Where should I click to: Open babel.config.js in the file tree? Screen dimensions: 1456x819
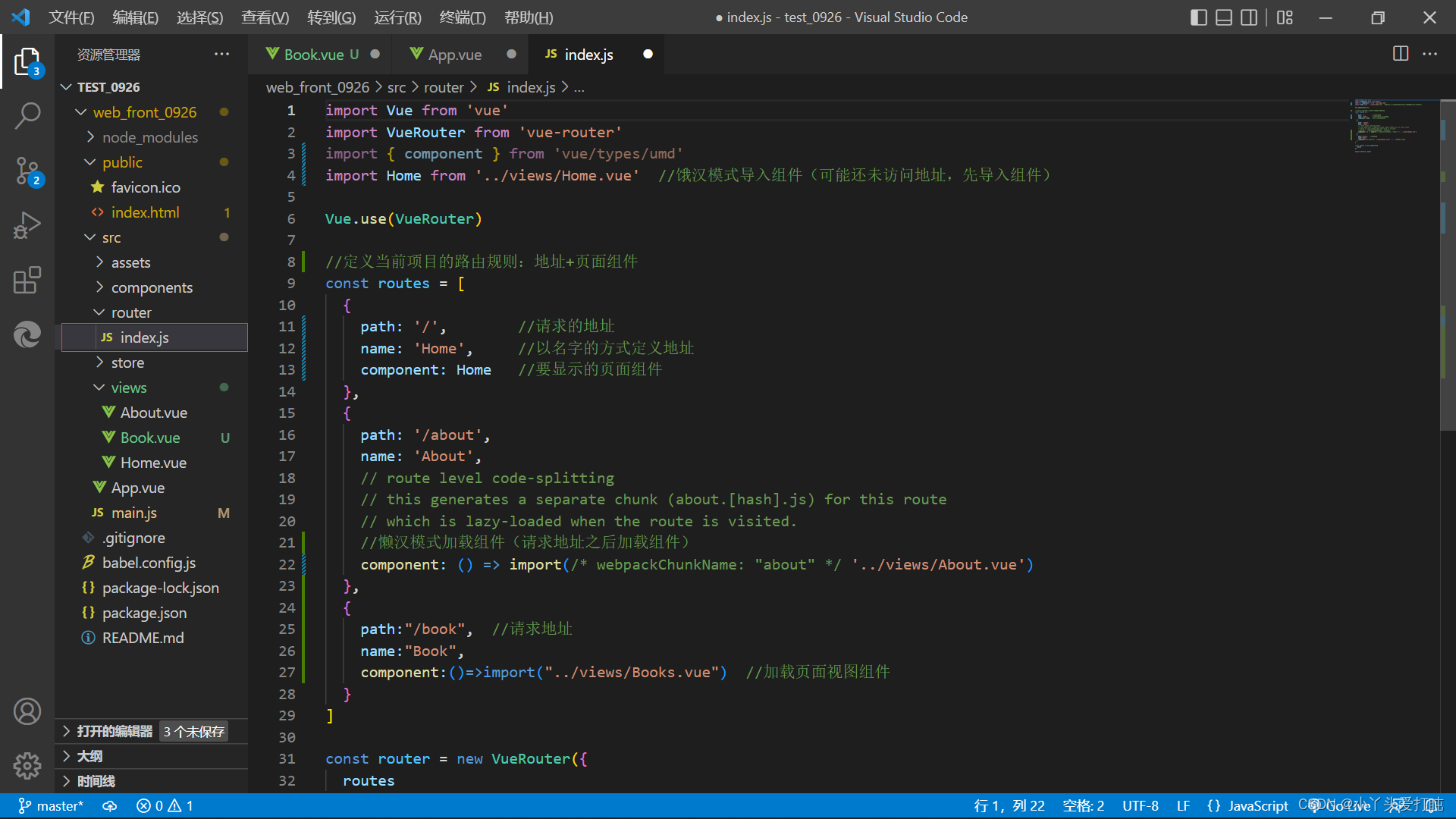click(149, 563)
